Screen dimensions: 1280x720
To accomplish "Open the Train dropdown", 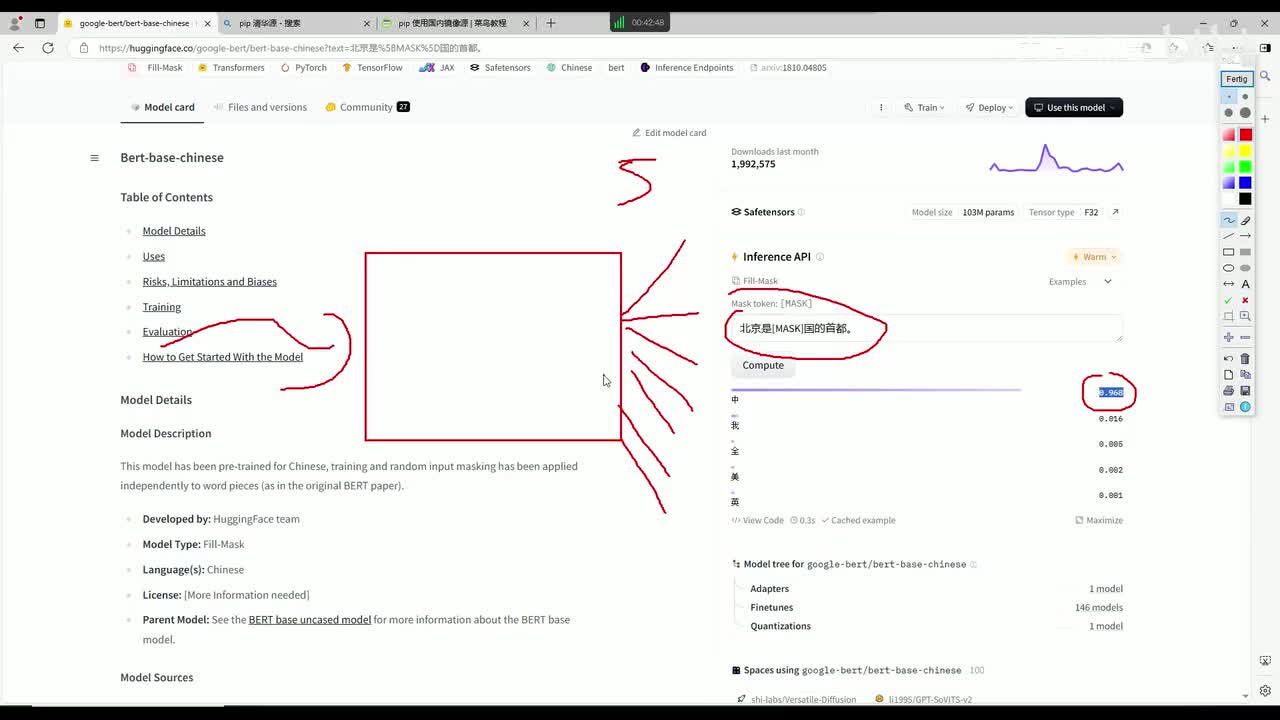I will tap(924, 107).
